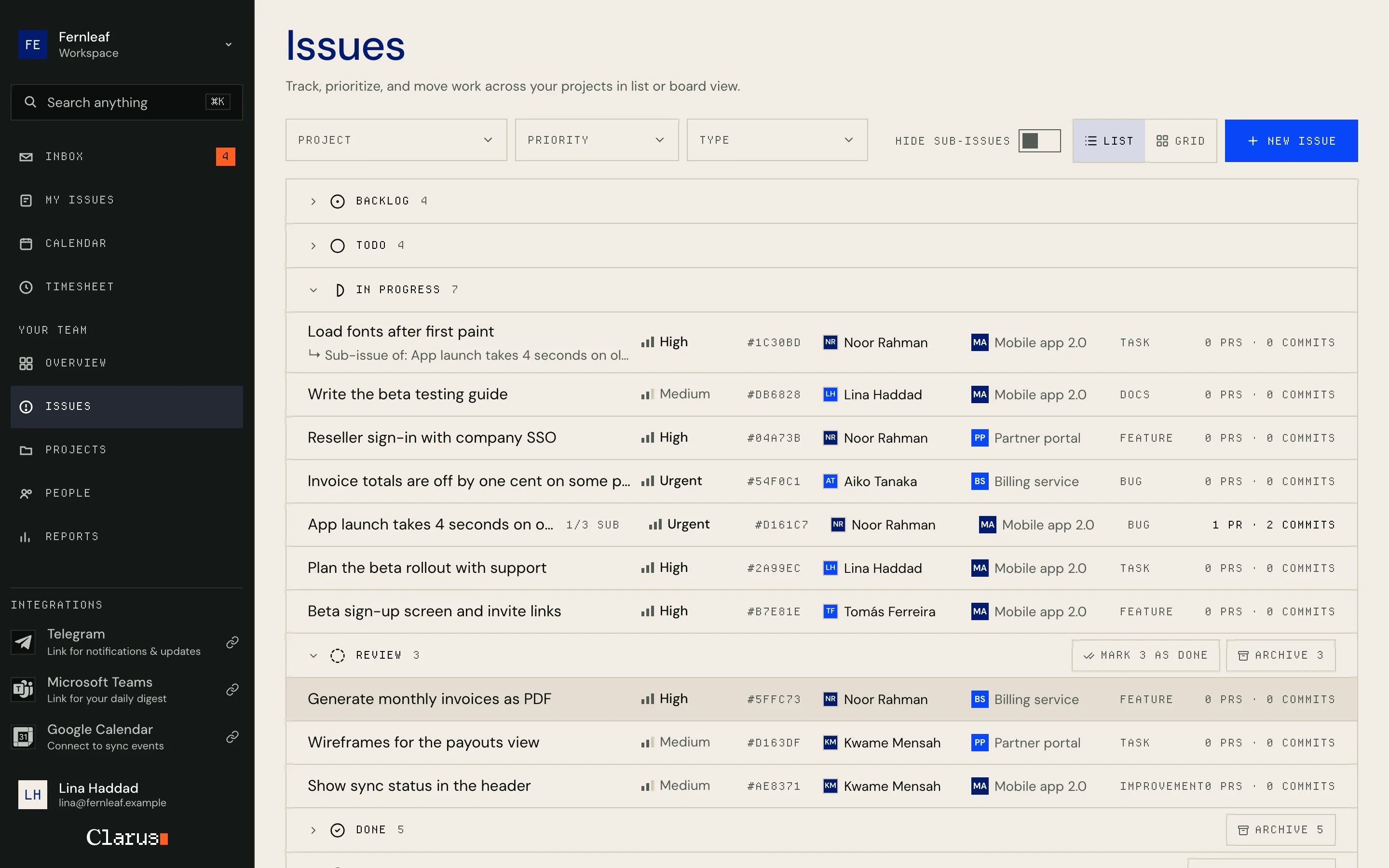Toggle the Hide Sub-issues switch

(1039, 141)
